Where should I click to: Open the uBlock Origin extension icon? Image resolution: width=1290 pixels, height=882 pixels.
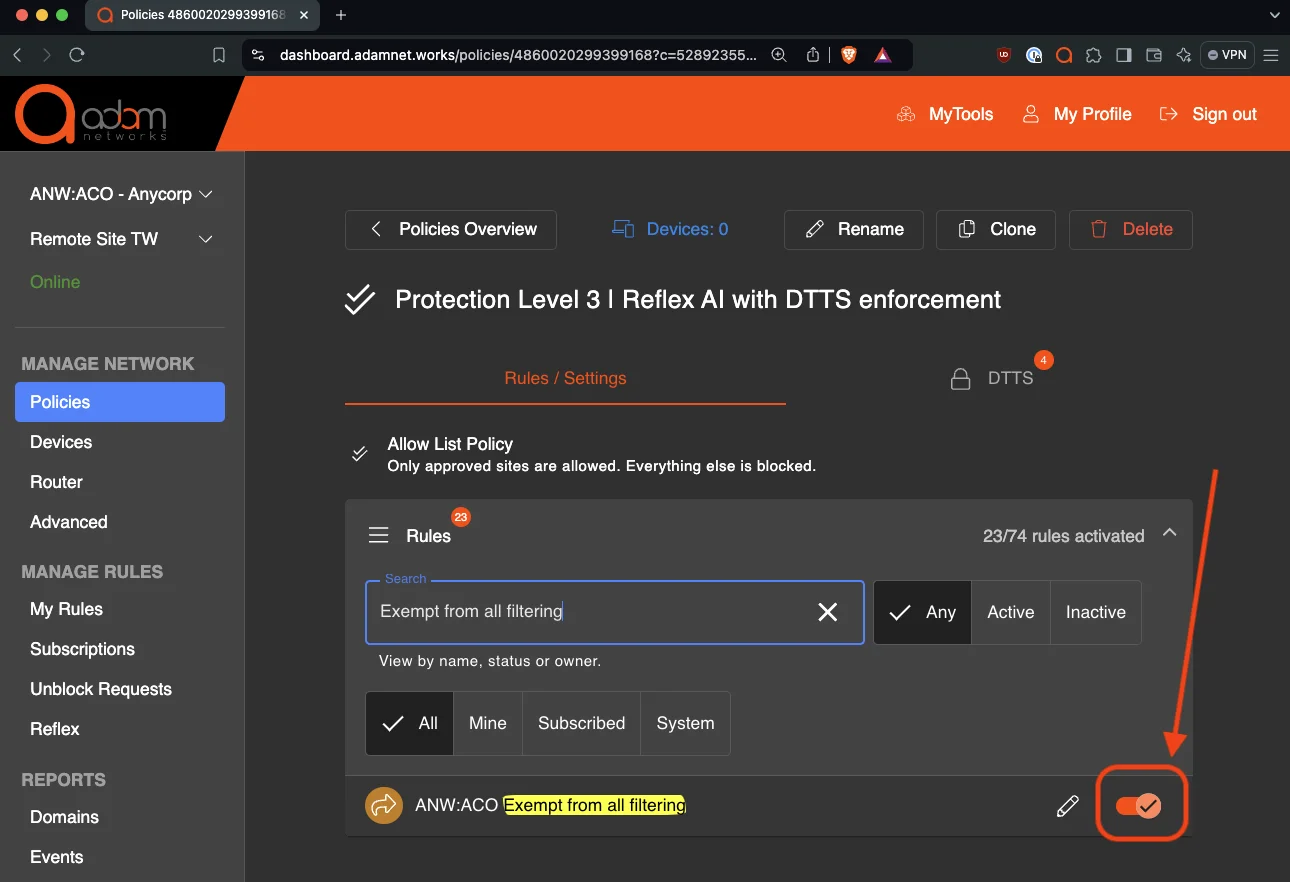pos(1004,55)
